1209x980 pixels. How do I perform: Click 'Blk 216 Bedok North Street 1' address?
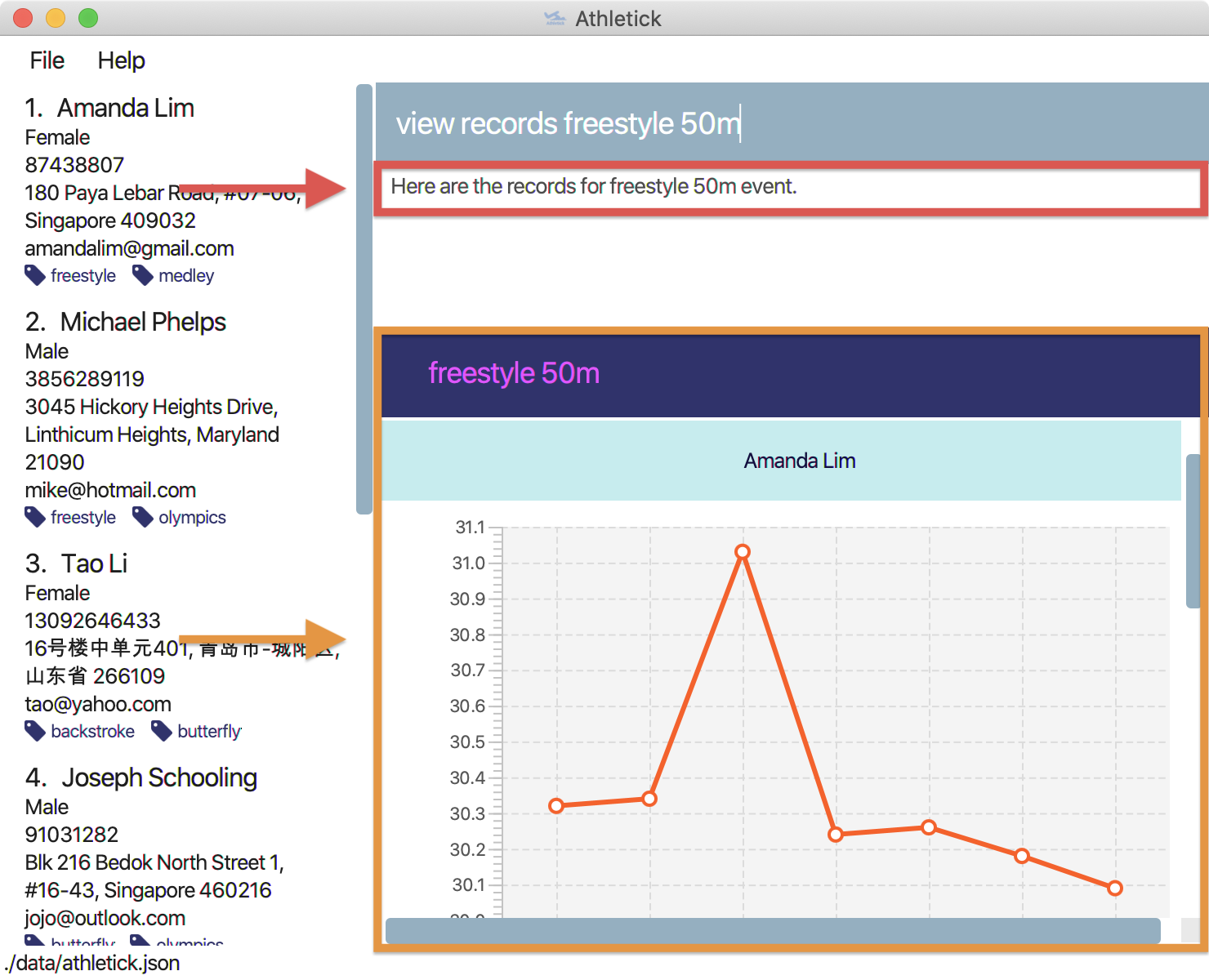tap(154, 862)
